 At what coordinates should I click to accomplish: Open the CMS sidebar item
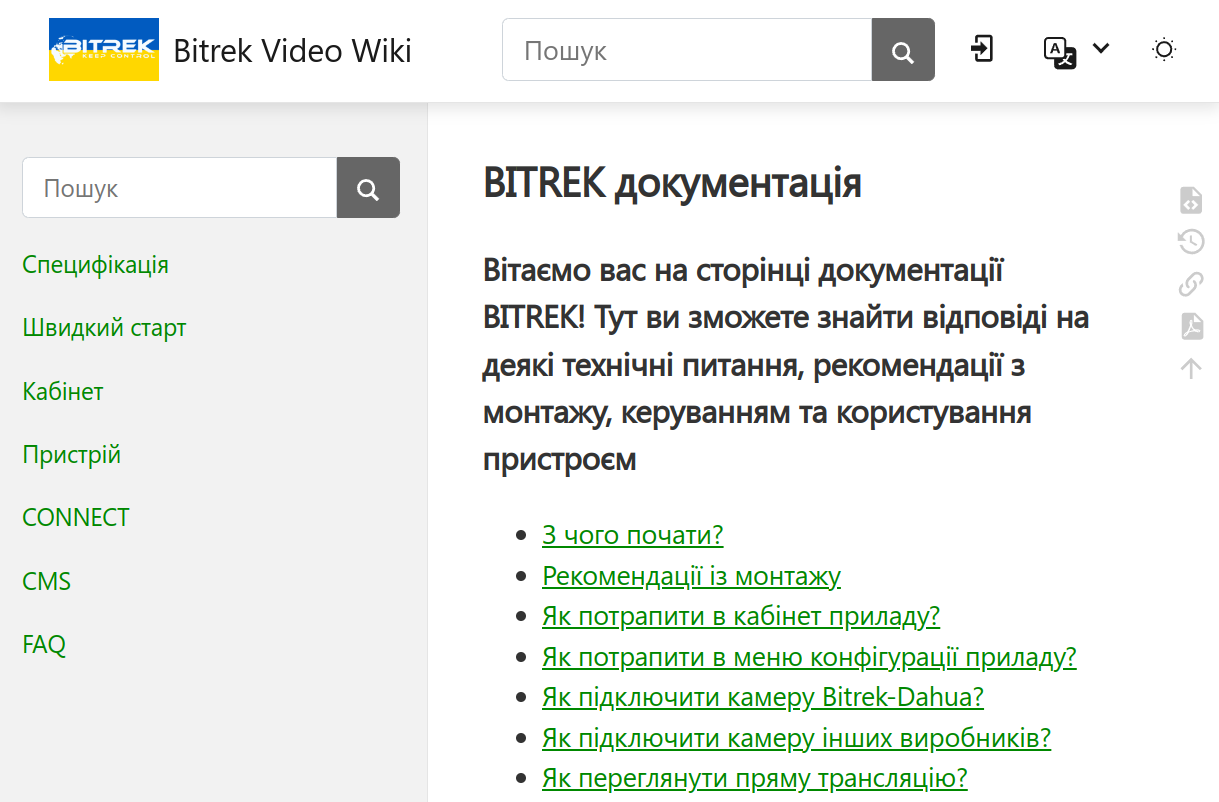pos(47,581)
